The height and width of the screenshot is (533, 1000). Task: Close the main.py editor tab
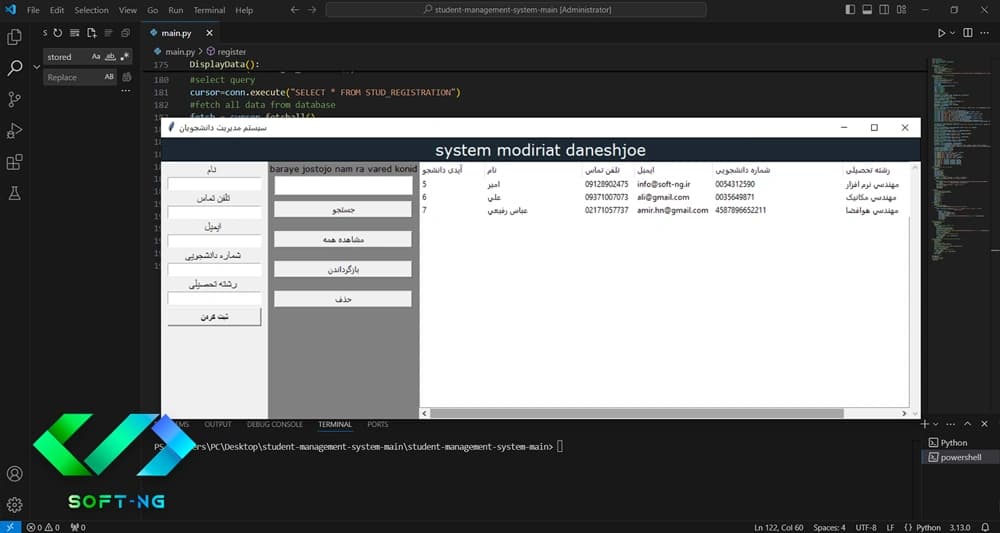(209, 33)
